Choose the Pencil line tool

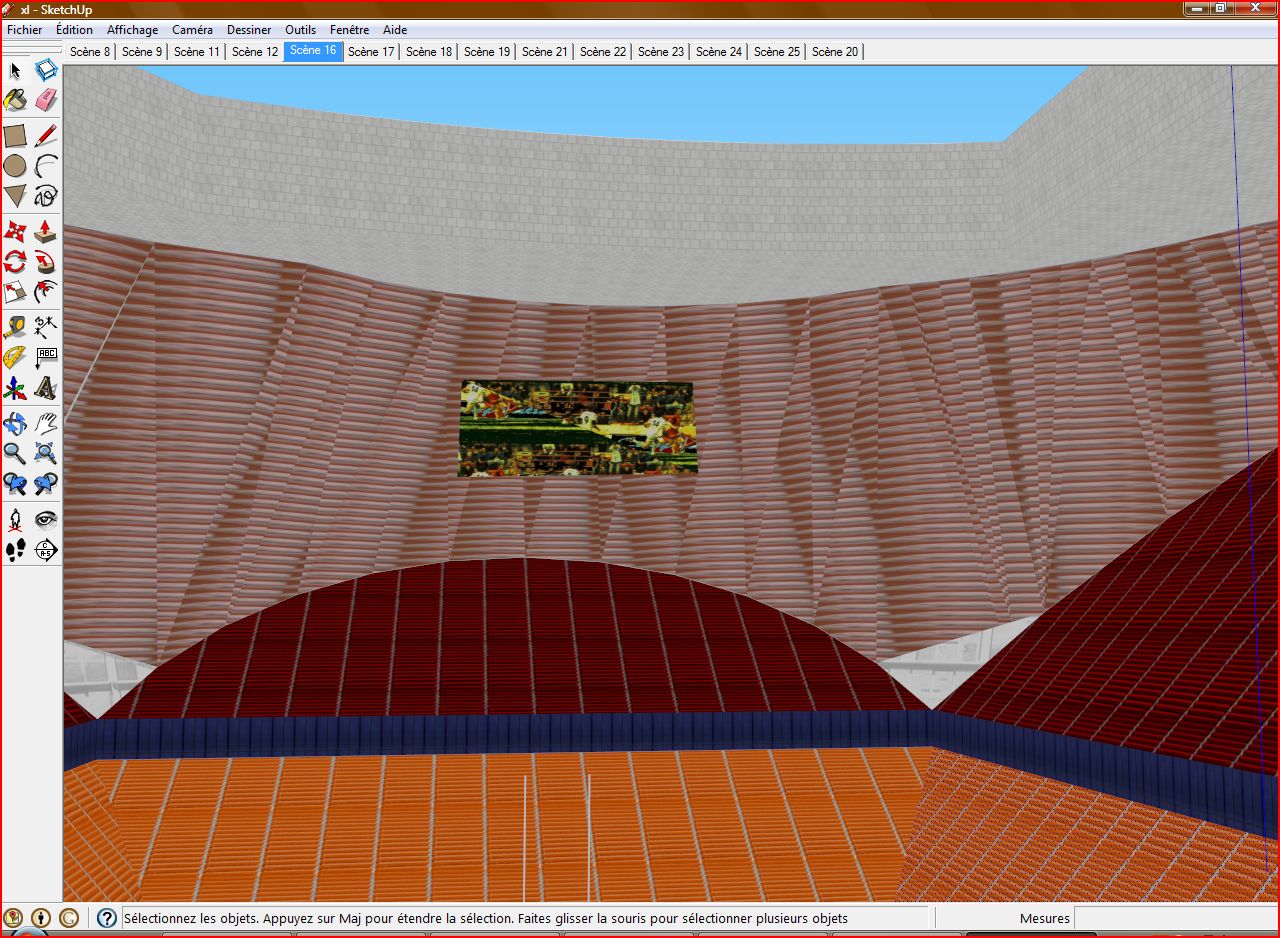(x=46, y=135)
